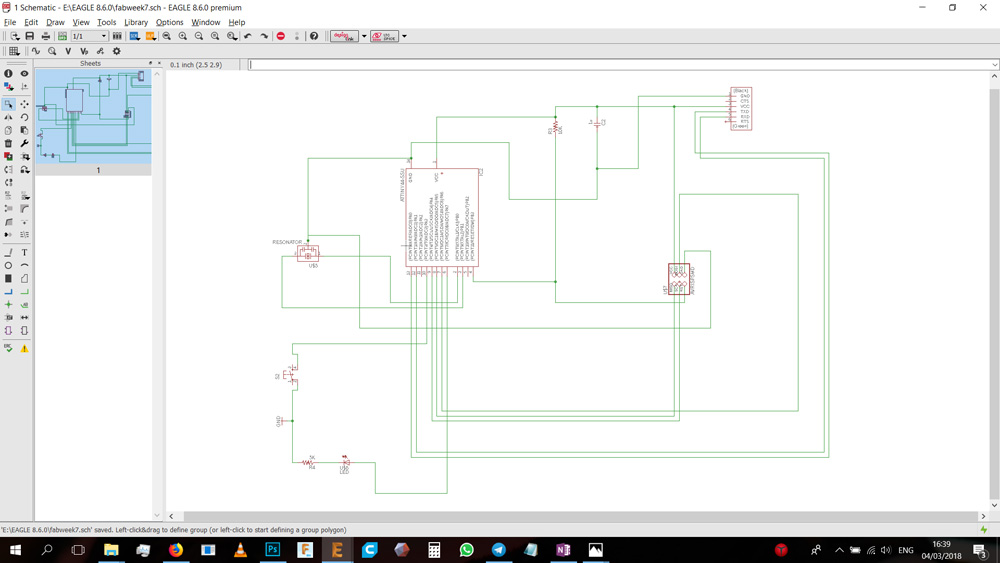This screenshot has width=1000, height=563.
Task: Expand the command line history dropdown
Action: point(994,64)
